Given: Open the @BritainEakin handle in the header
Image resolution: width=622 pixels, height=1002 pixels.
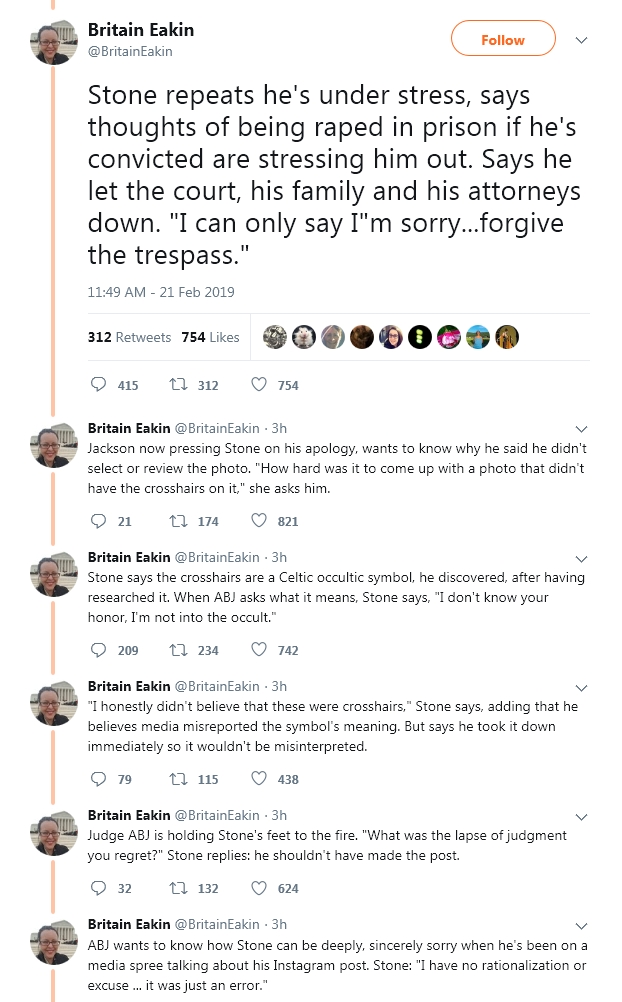Looking at the screenshot, I should tap(130, 51).
